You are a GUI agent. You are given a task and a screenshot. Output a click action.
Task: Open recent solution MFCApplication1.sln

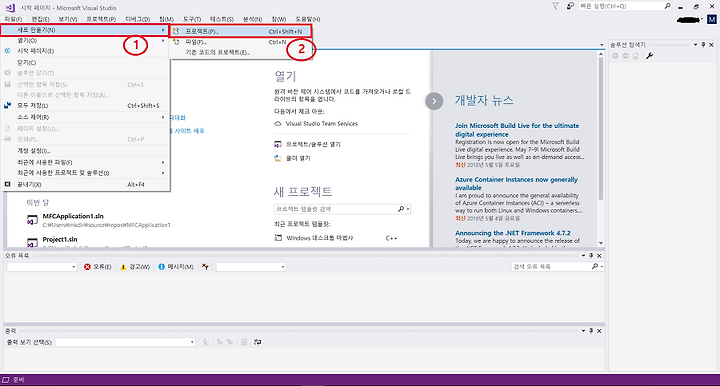tap(73, 216)
